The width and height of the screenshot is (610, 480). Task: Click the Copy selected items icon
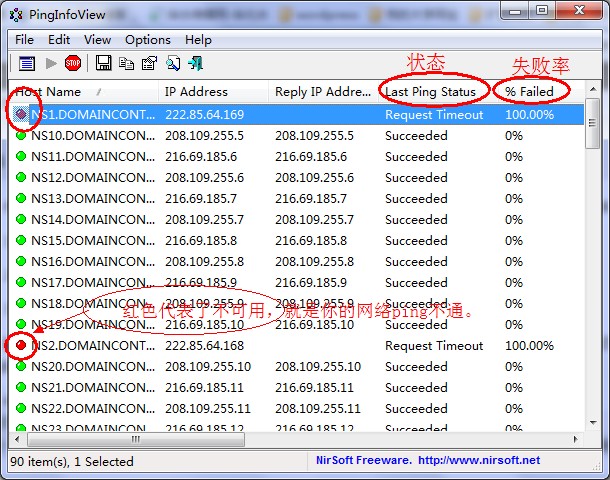(x=126, y=64)
